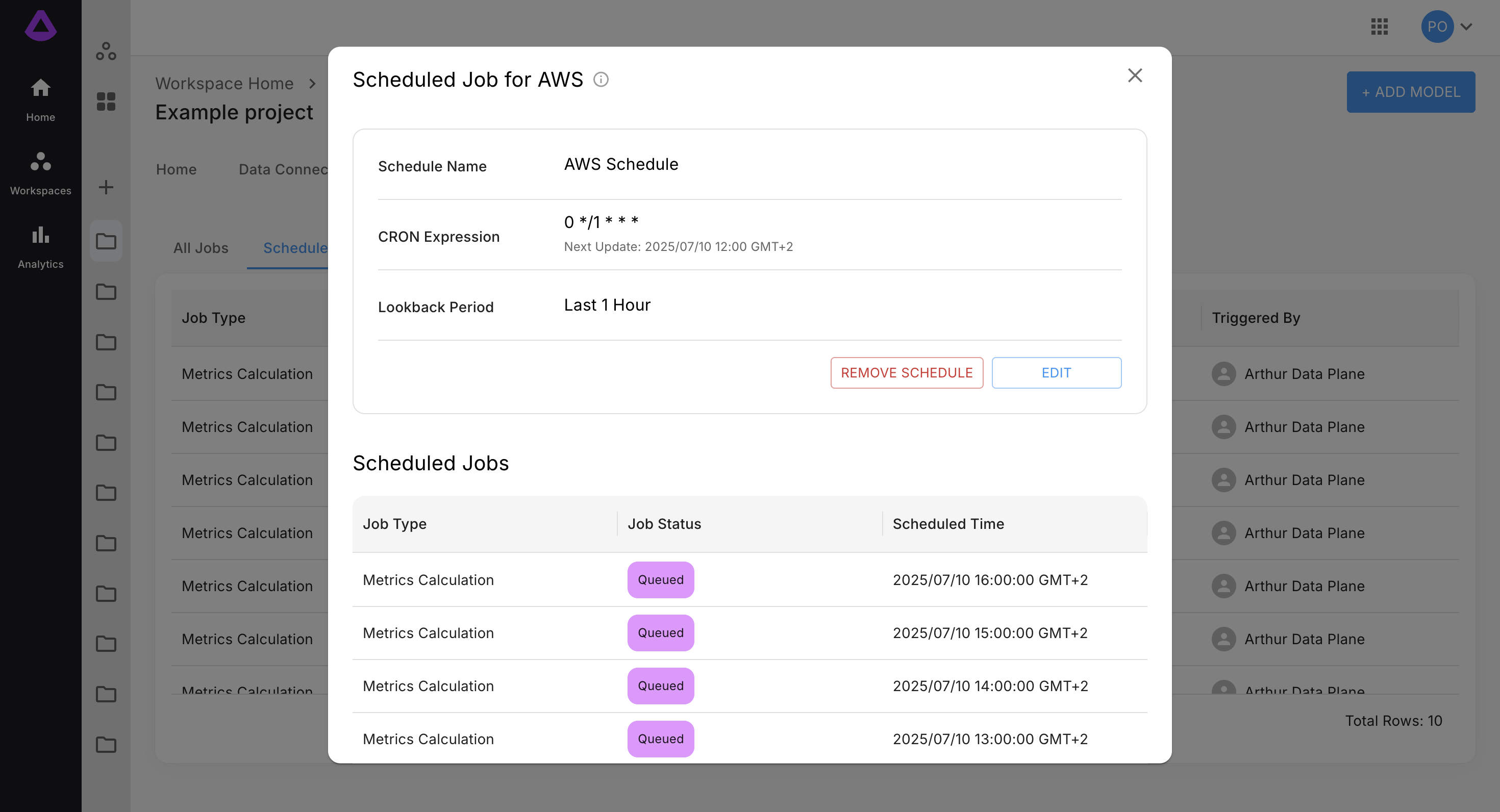This screenshot has height=812, width=1500.
Task: Click the Triggered By column header
Action: pos(1256,317)
